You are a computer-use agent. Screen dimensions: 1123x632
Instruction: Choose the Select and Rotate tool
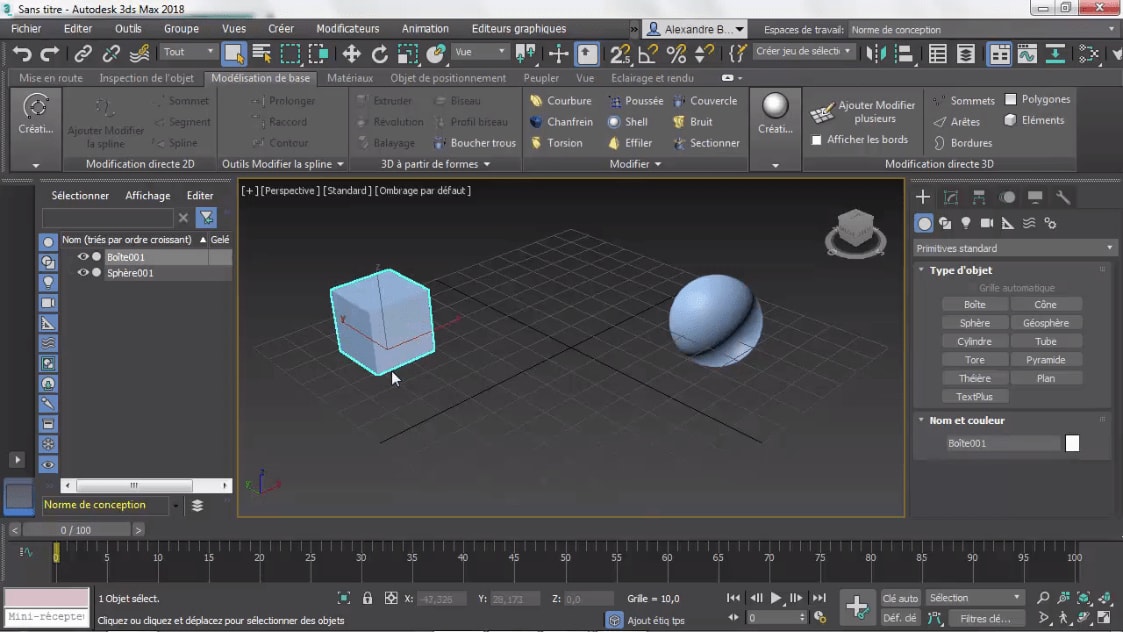pos(380,53)
